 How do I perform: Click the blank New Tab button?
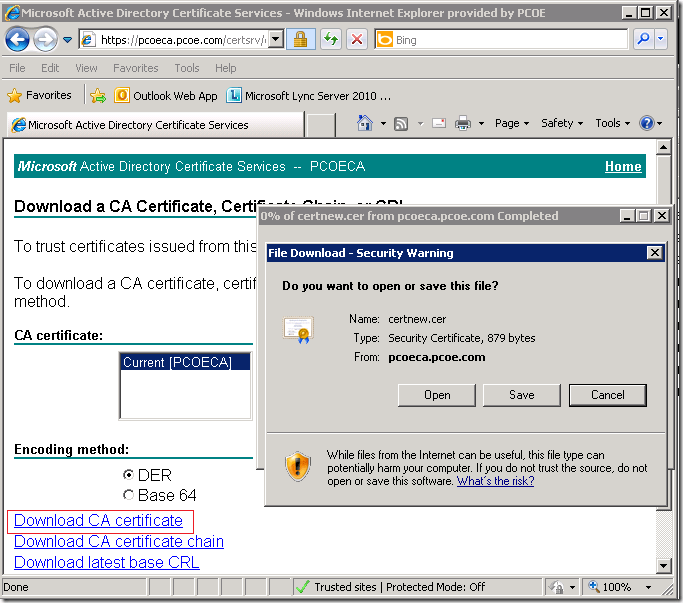[x=321, y=125]
